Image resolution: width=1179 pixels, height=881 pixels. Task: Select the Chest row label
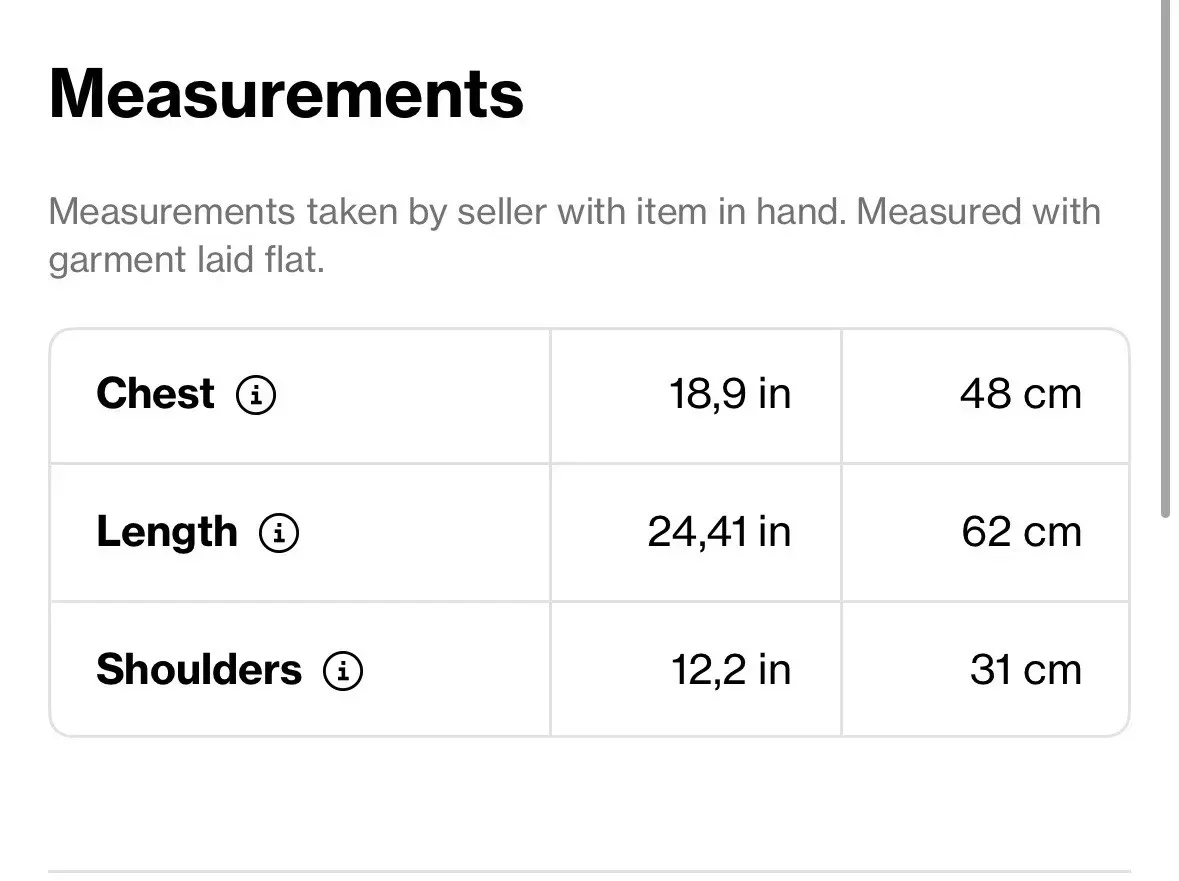(156, 393)
